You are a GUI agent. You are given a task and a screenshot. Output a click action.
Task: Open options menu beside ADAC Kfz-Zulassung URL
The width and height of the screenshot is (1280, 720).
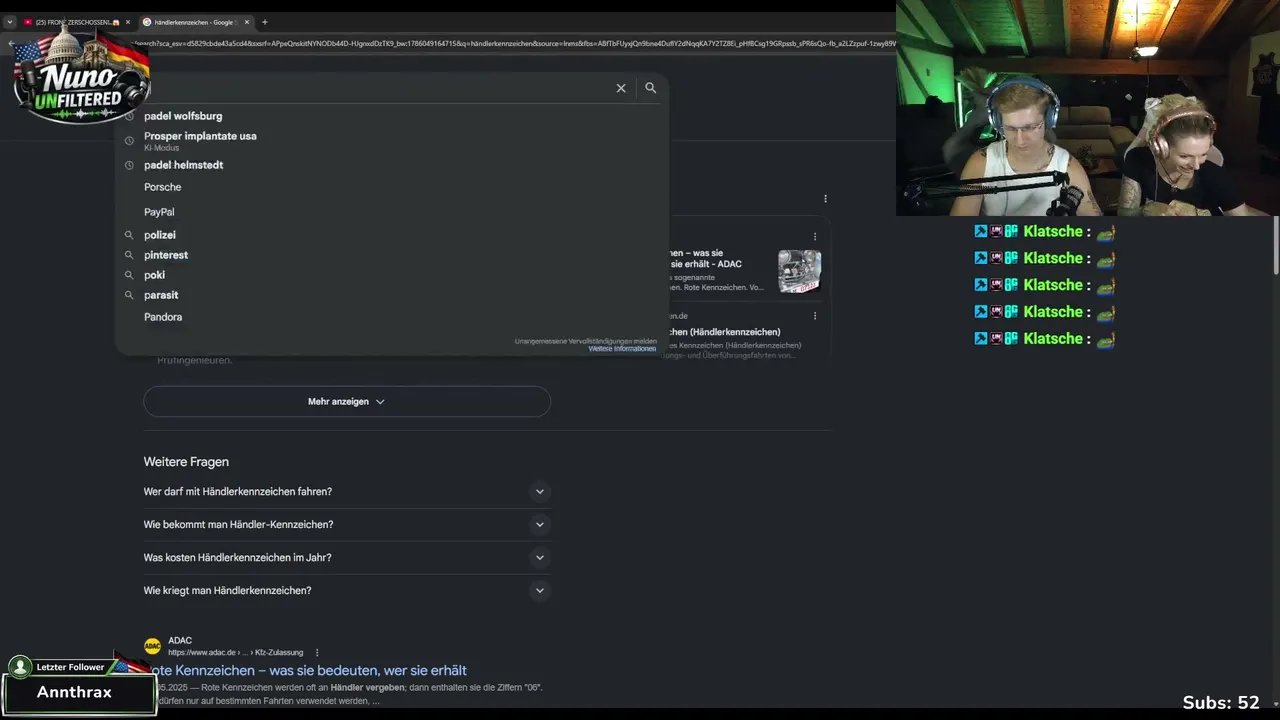[x=317, y=653]
